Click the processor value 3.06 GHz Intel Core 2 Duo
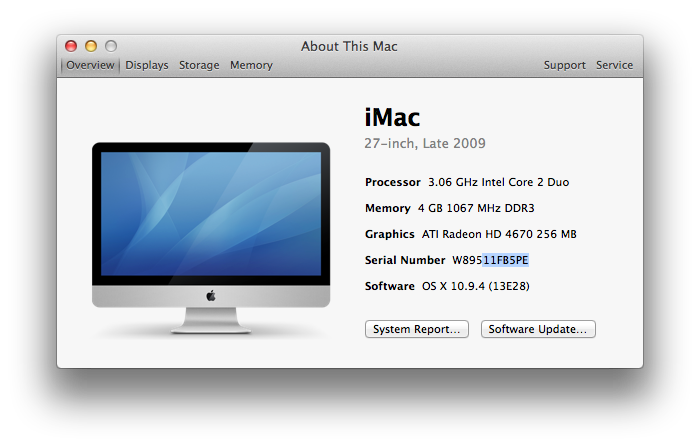This screenshot has height=447, width=700. click(499, 182)
